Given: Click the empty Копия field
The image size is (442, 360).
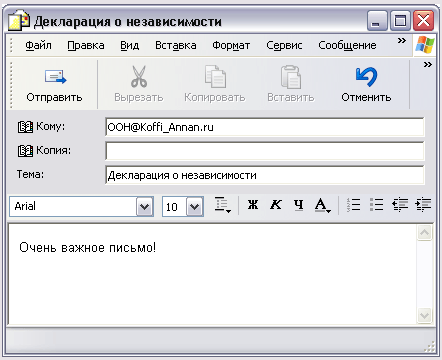Looking at the screenshot, I should (265, 151).
